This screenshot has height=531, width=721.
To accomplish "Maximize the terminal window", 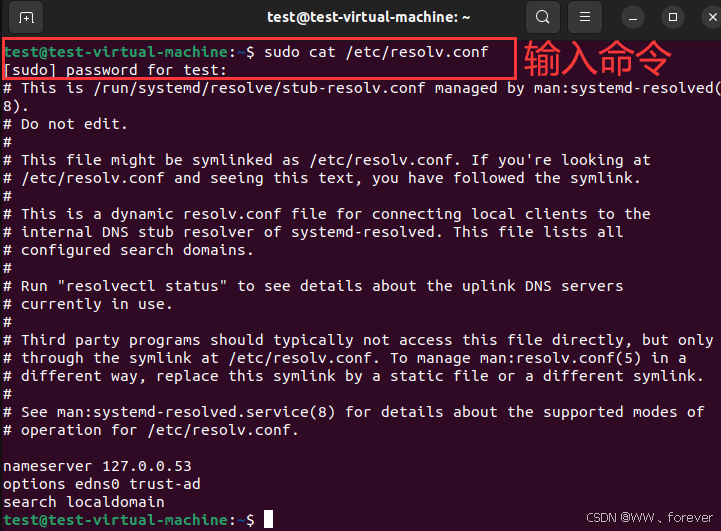I will pyautogui.click(x=673, y=17).
